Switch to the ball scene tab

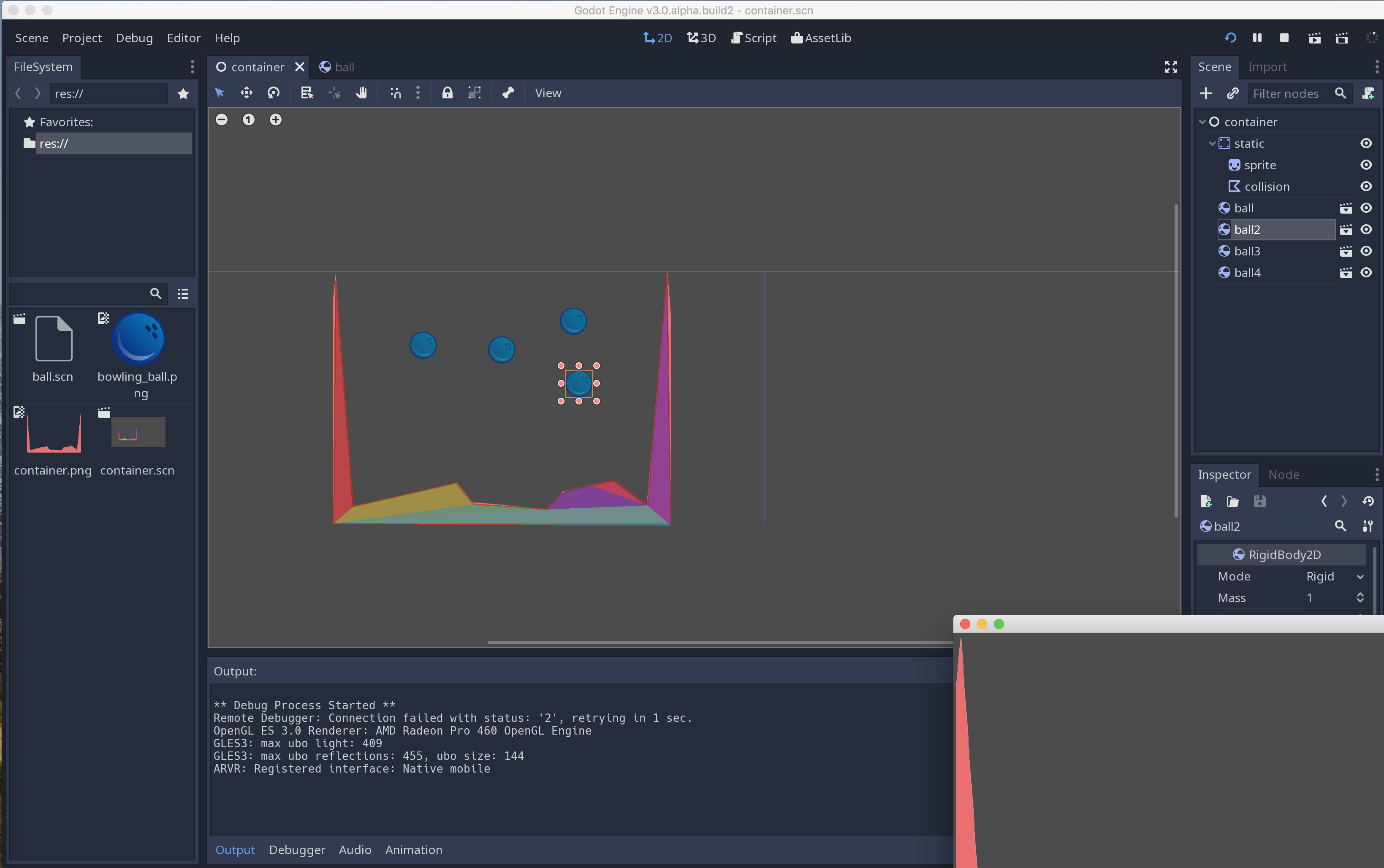[337, 67]
